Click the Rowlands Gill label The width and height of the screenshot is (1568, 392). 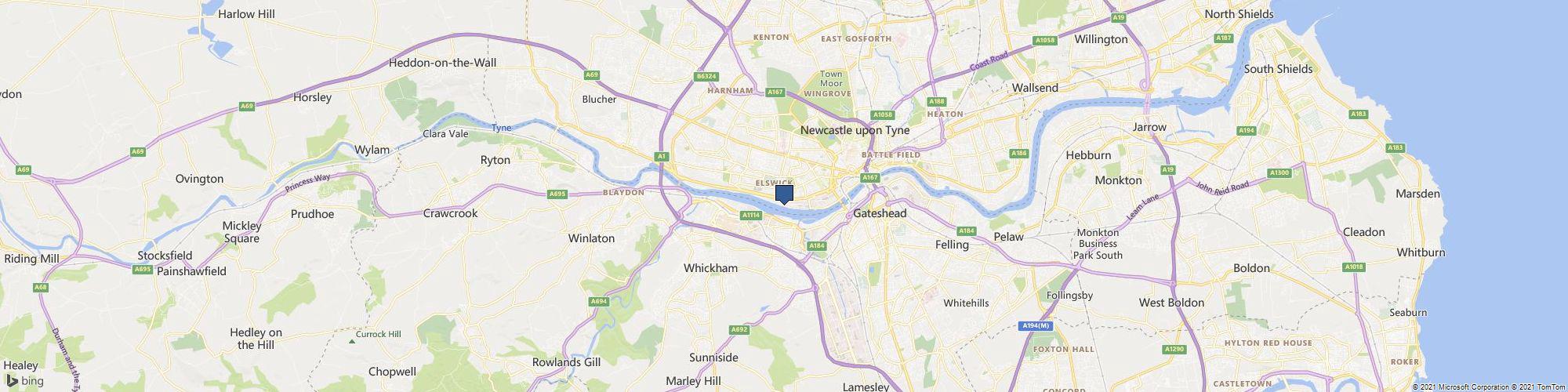(x=566, y=362)
